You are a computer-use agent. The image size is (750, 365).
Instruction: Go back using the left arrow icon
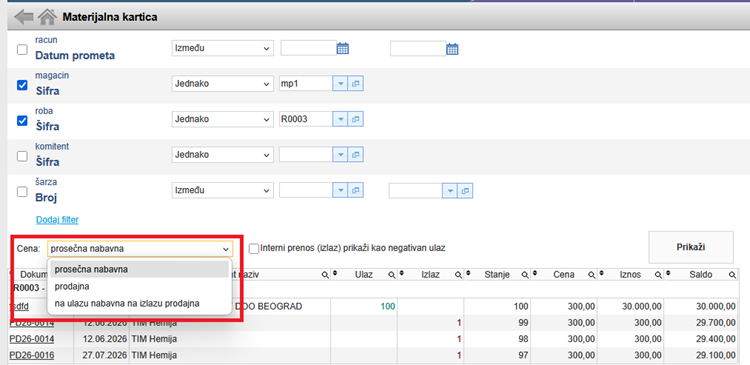point(24,17)
